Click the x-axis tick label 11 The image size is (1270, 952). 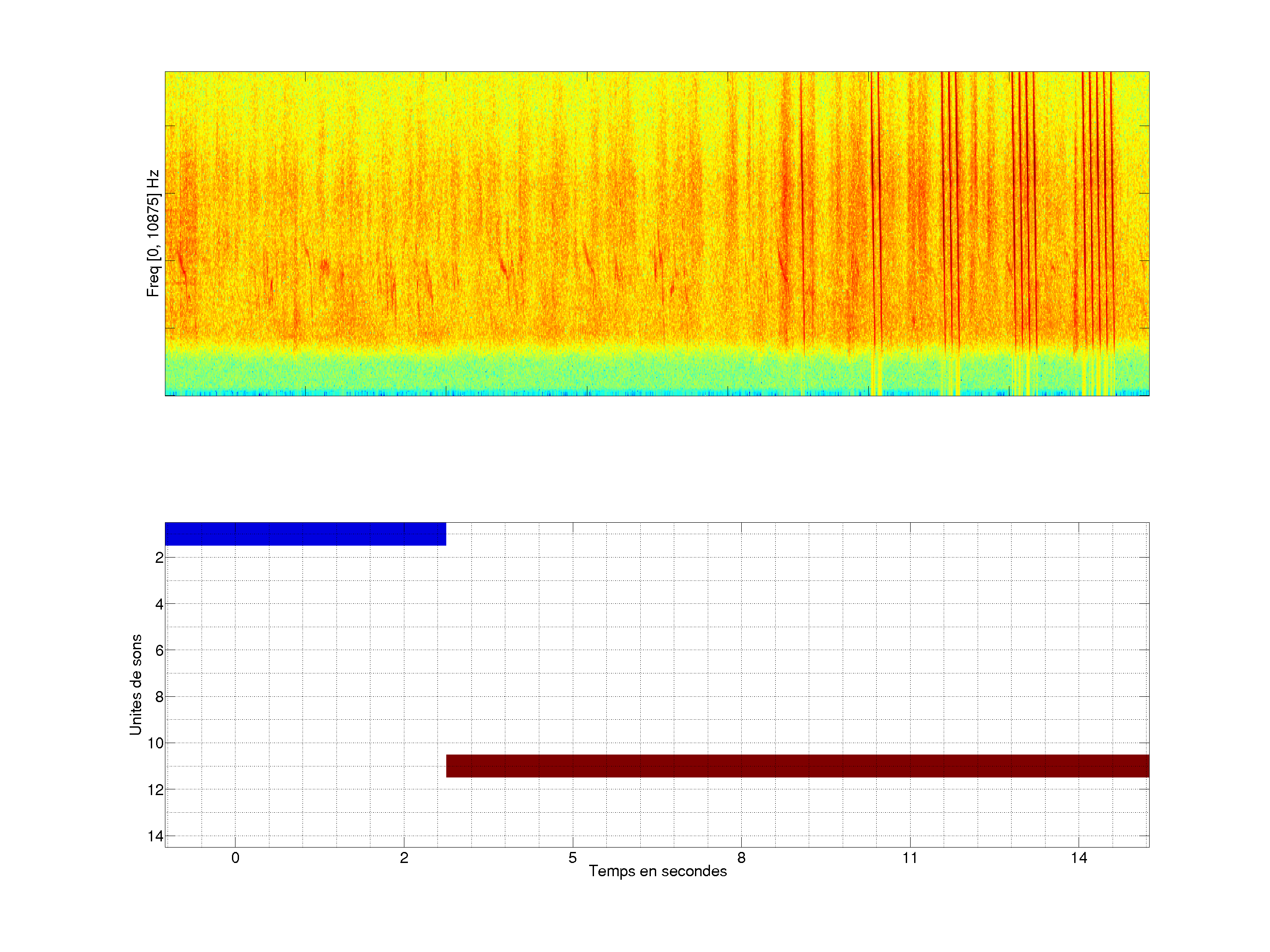click(x=909, y=858)
